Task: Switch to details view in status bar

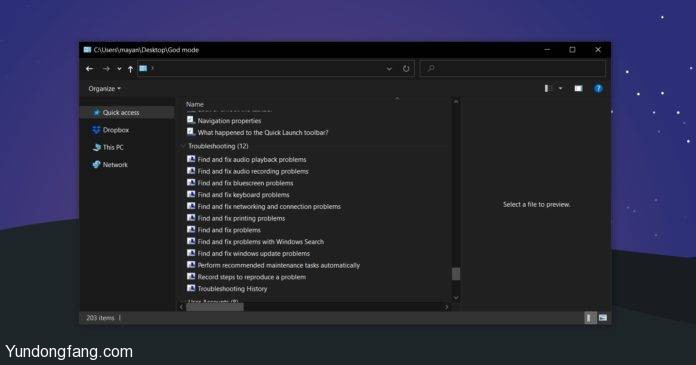Action: (590, 317)
